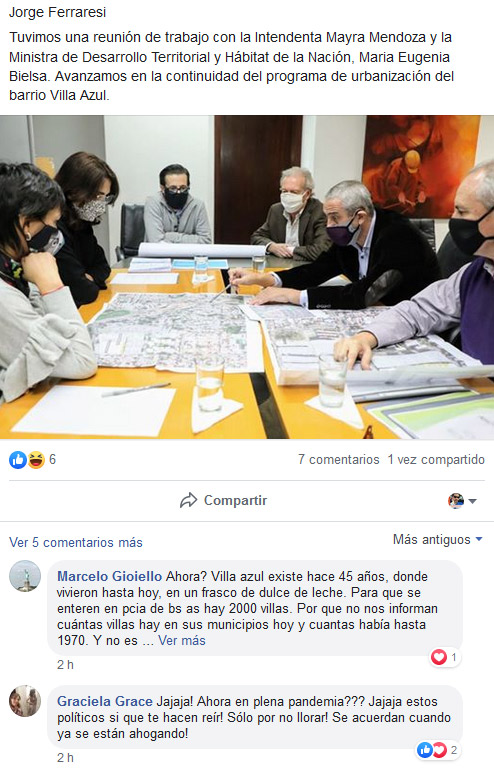This screenshot has width=494, height=768.
Task: Open the 7 comentarios link
Action: 339,459
